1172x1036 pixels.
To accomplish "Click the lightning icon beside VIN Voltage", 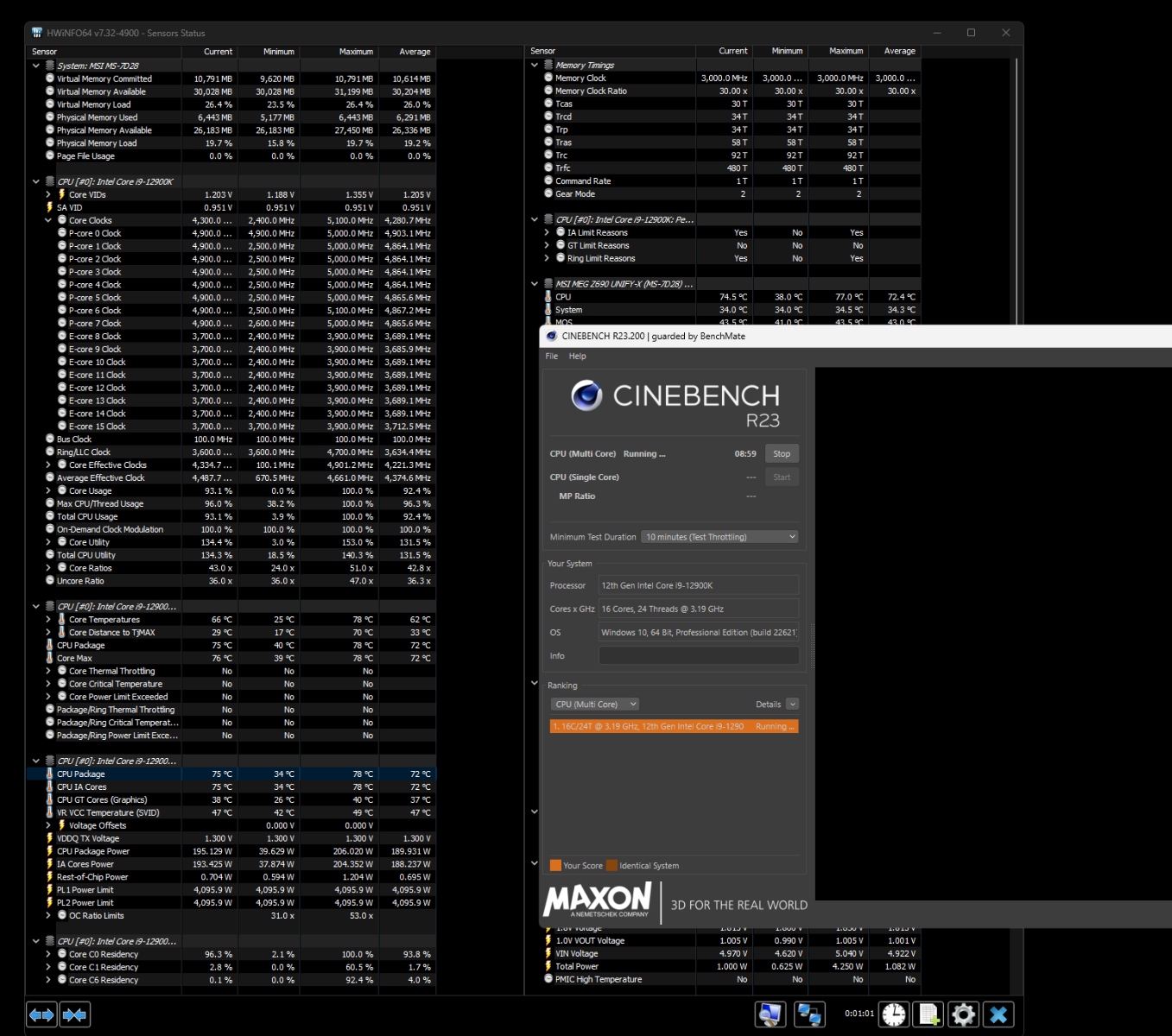I will click(x=548, y=954).
